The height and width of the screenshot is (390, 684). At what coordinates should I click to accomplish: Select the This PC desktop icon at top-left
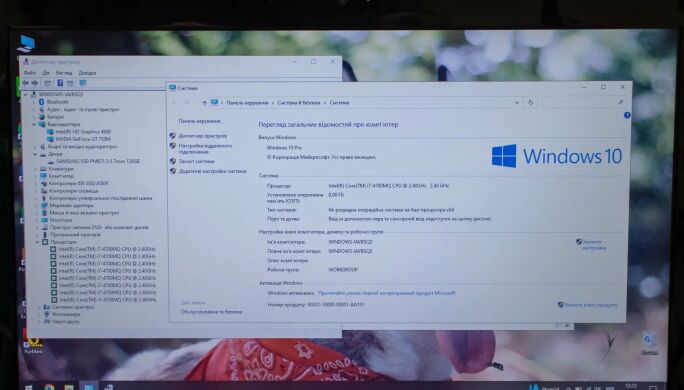[x=27, y=43]
